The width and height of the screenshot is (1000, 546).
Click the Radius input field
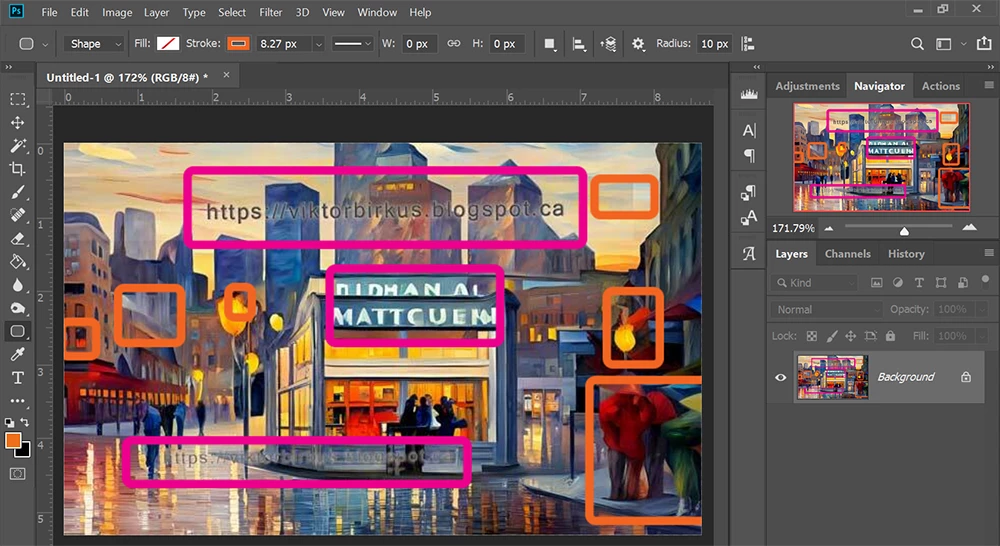714,44
